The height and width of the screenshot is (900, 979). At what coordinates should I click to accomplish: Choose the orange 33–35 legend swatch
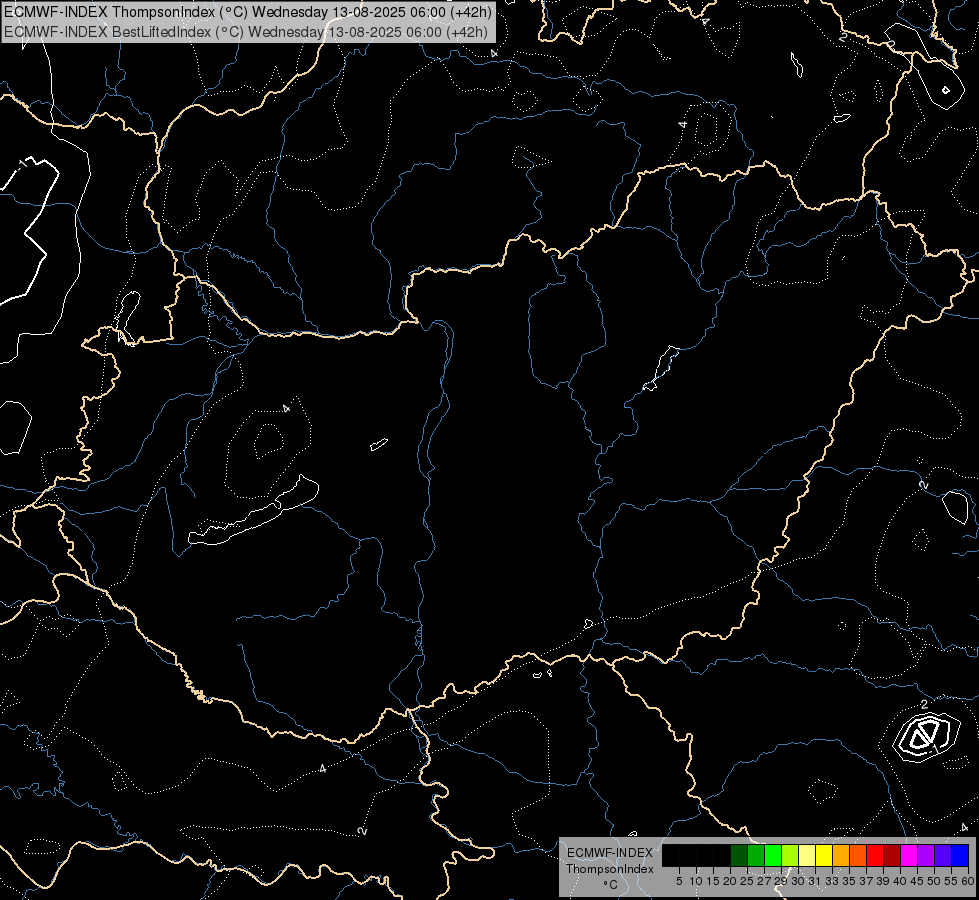coord(841,856)
